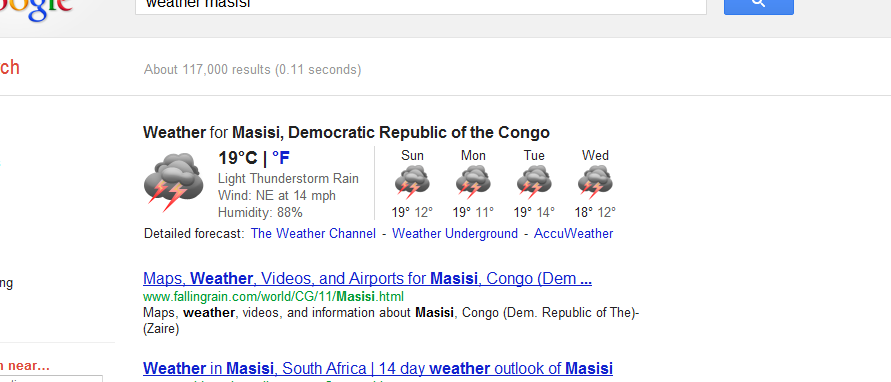Image resolution: width=891 pixels, height=382 pixels.
Task: Open The Weather Channel detailed forecast
Action: click(x=313, y=234)
